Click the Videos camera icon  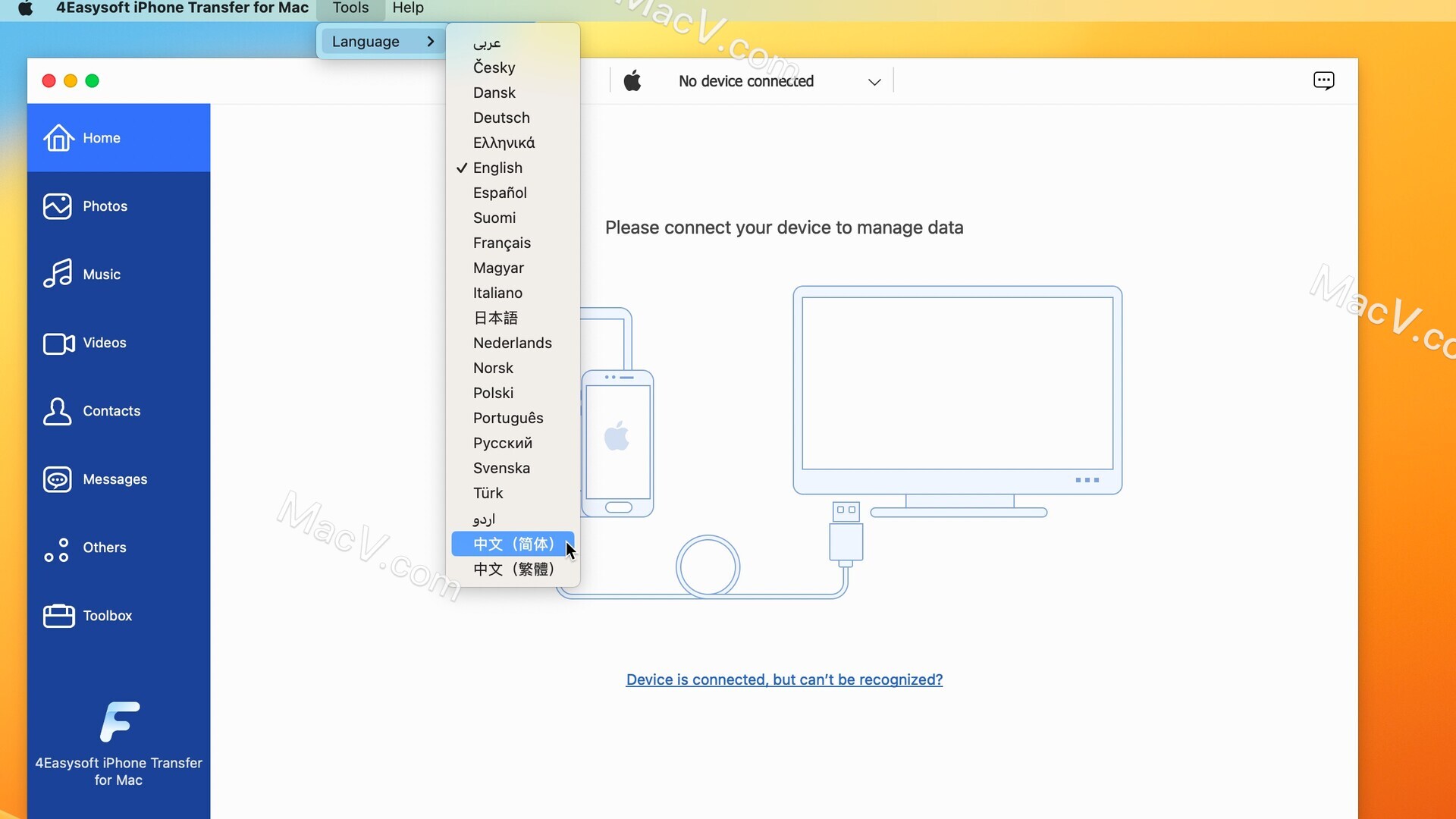58,344
